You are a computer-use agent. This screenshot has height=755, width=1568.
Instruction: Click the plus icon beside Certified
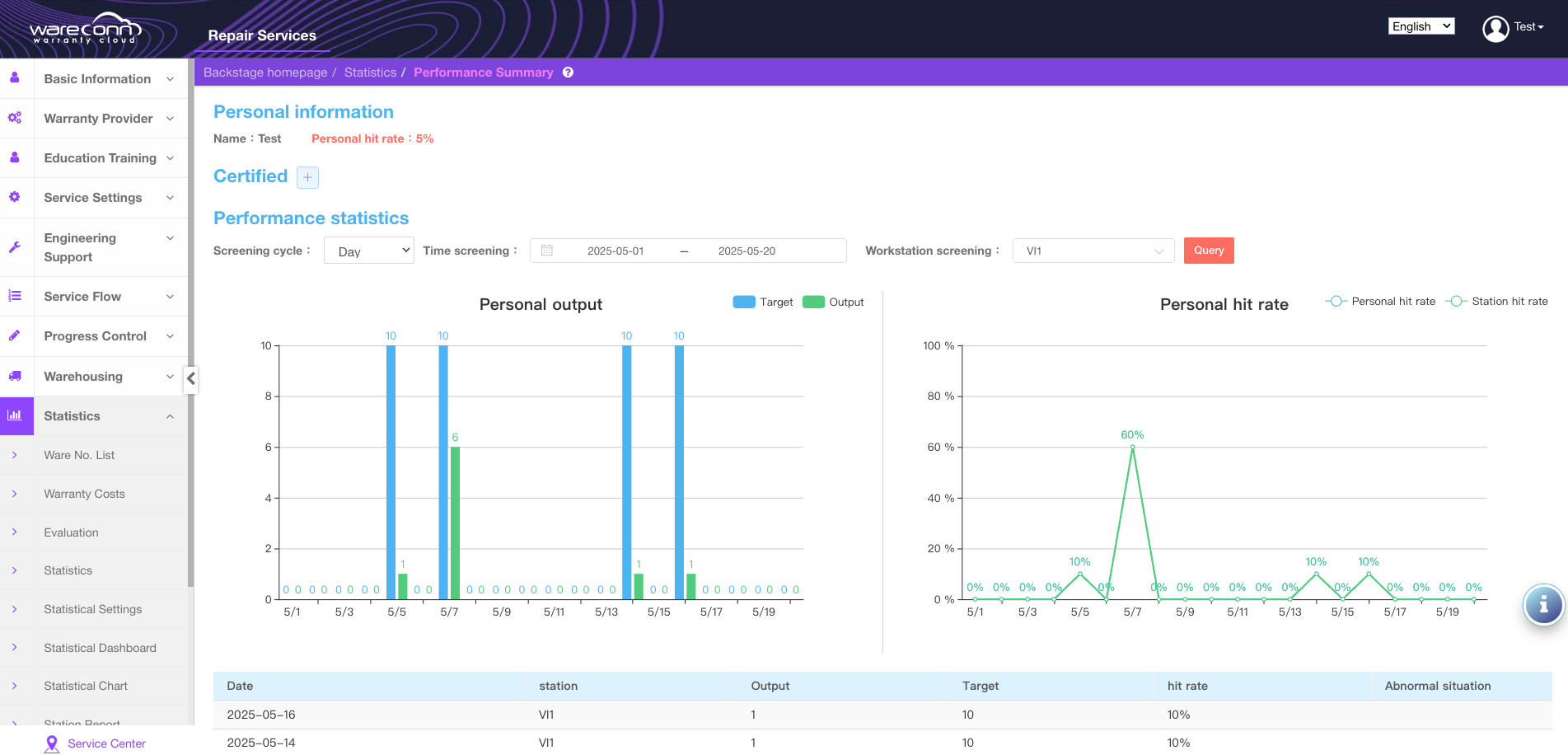(307, 177)
